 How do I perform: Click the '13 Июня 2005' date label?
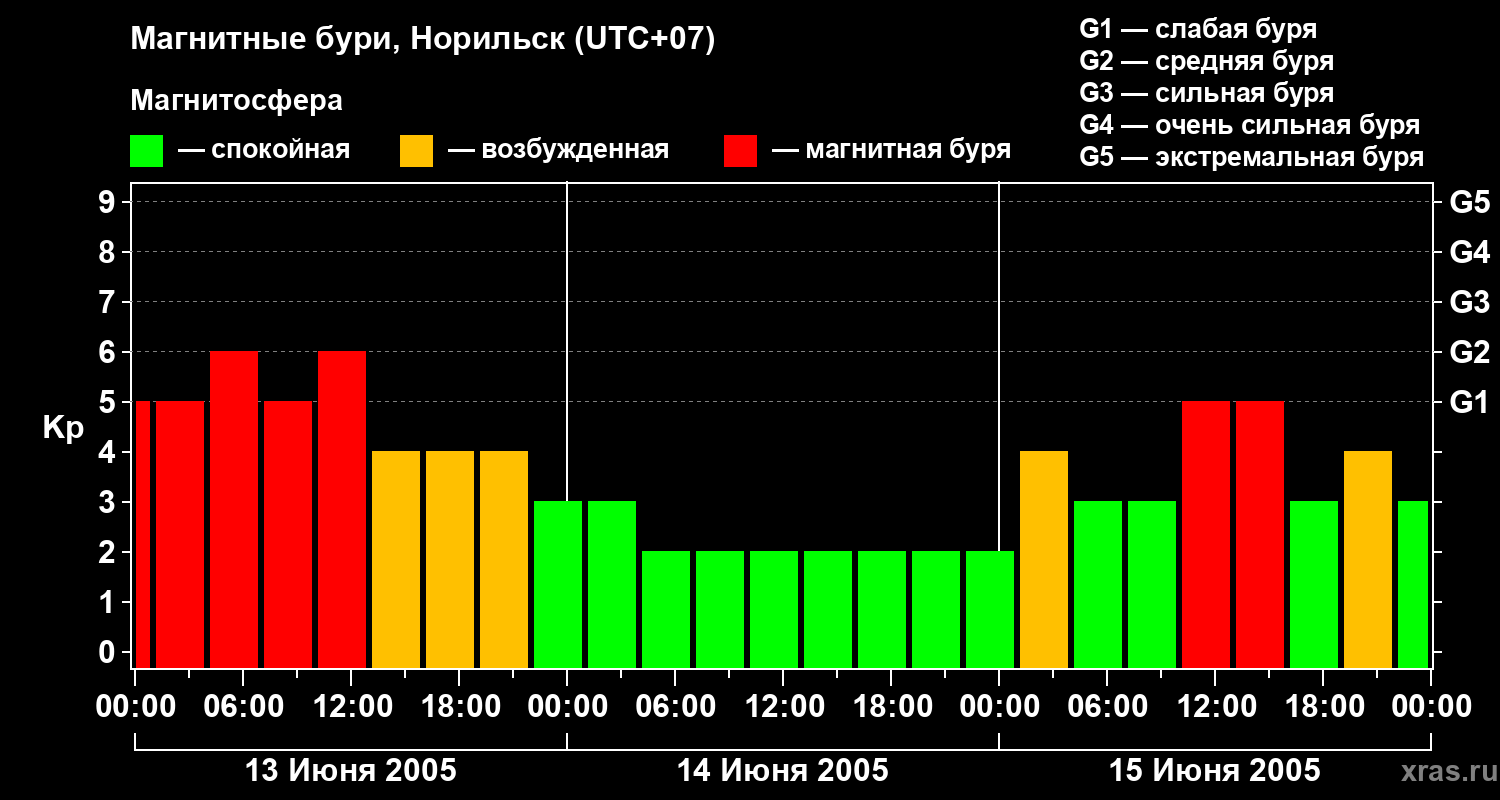[x=351, y=771]
